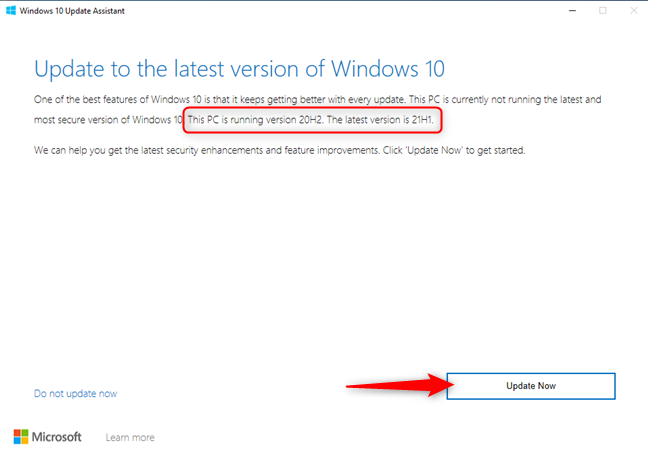Choose the Do not update now link
Viewport: 648px width, 453px height.
[75, 393]
